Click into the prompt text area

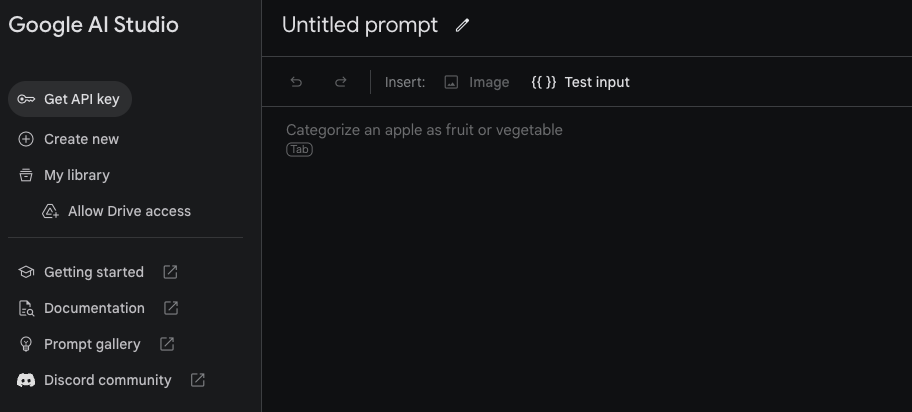(x=590, y=250)
